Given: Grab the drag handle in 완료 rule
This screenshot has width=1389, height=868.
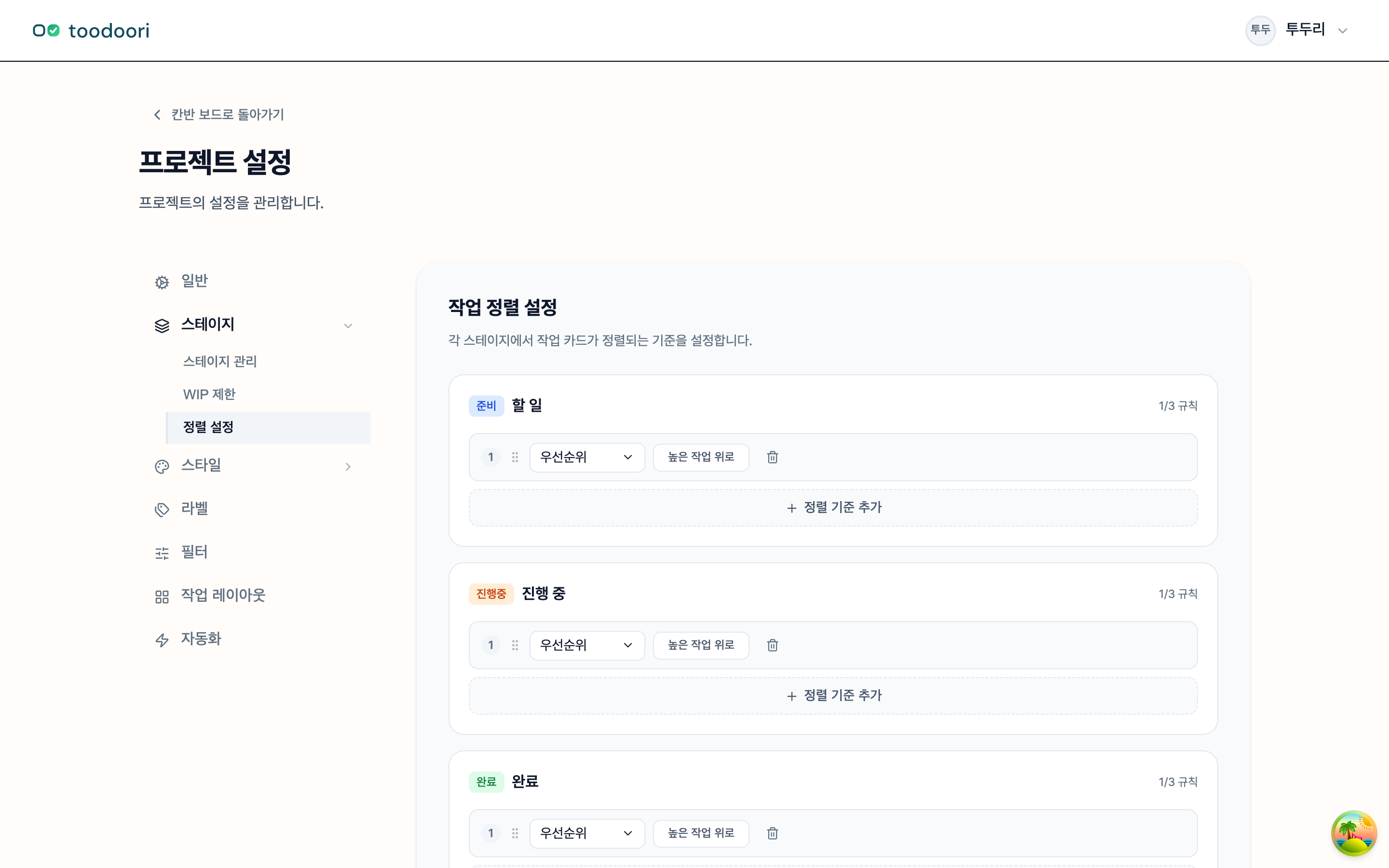Looking at the screenshot, I should pyautogui.click(x=515, y=834).
